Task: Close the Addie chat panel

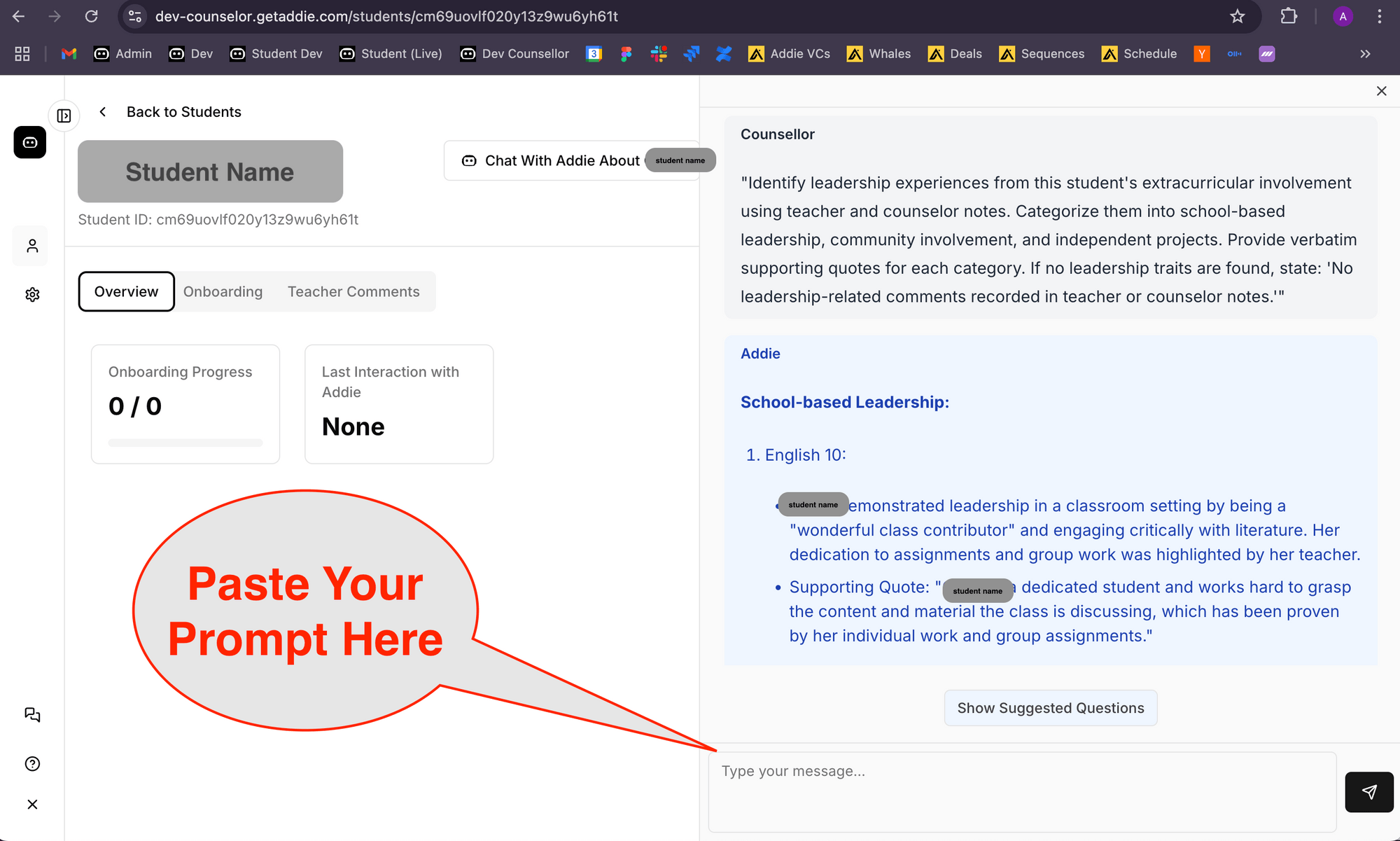Action: pos(1381,91)
